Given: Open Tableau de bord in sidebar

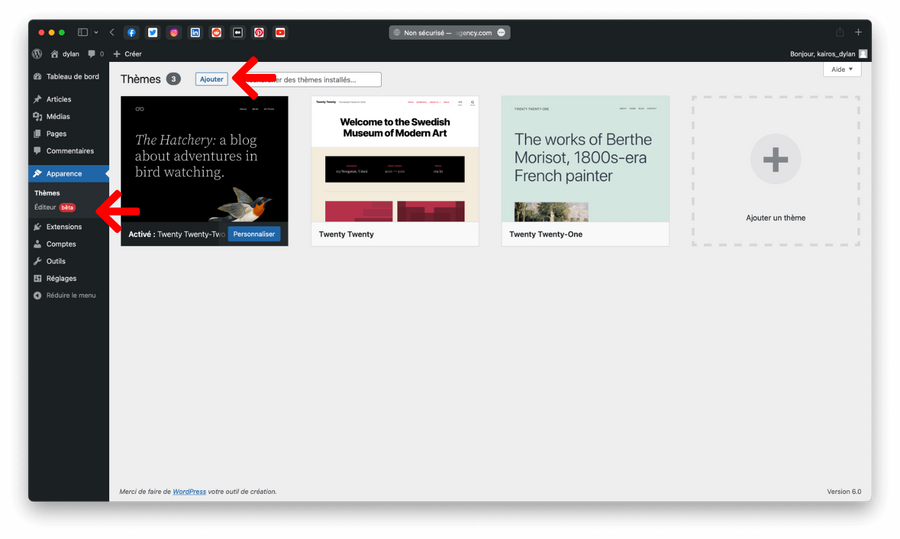Looking at the screenshot, I should click(x=68, y=76).
